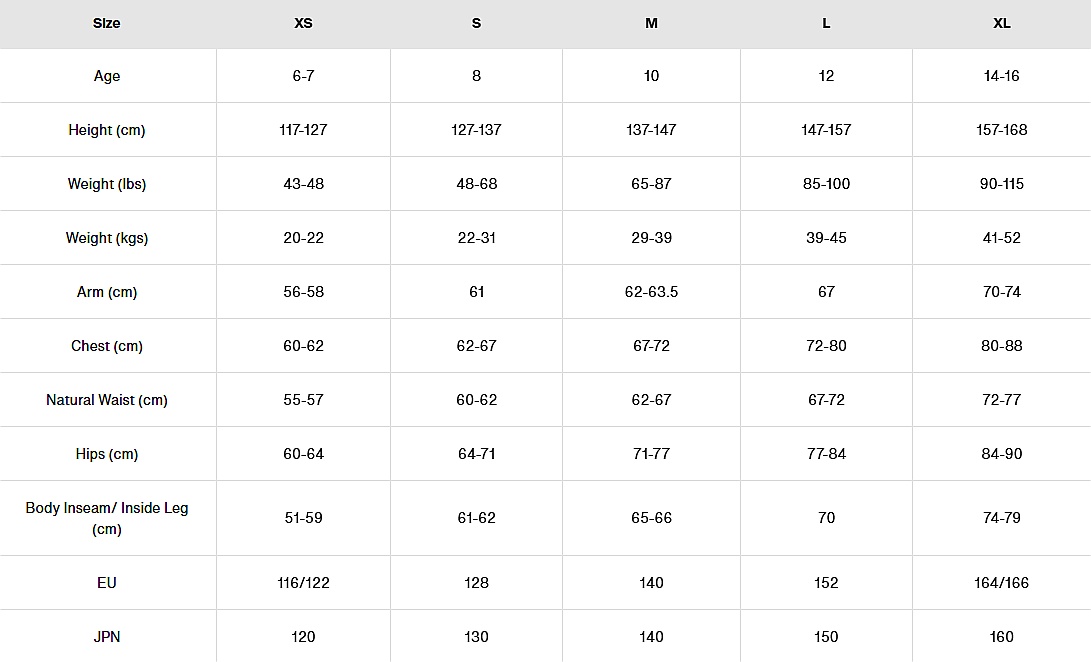Select the 62-63.5 arm length cell
The height and width of the screenshot is (662, 1091).
pos(651,292)
